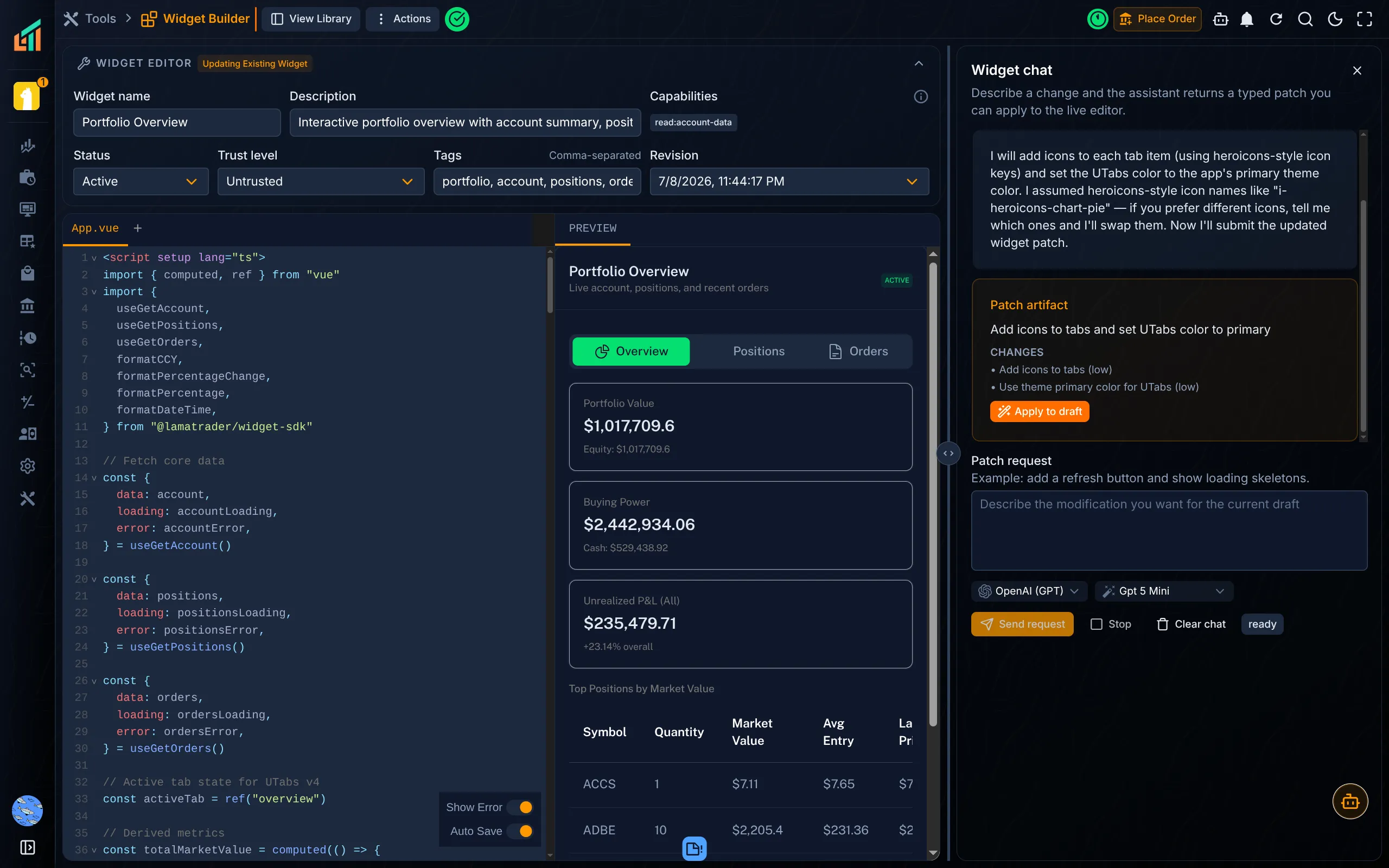The height and width of the screenshot is (868, 1389).
Task: Select the Positions tab in preview
Action: (758, 352)
